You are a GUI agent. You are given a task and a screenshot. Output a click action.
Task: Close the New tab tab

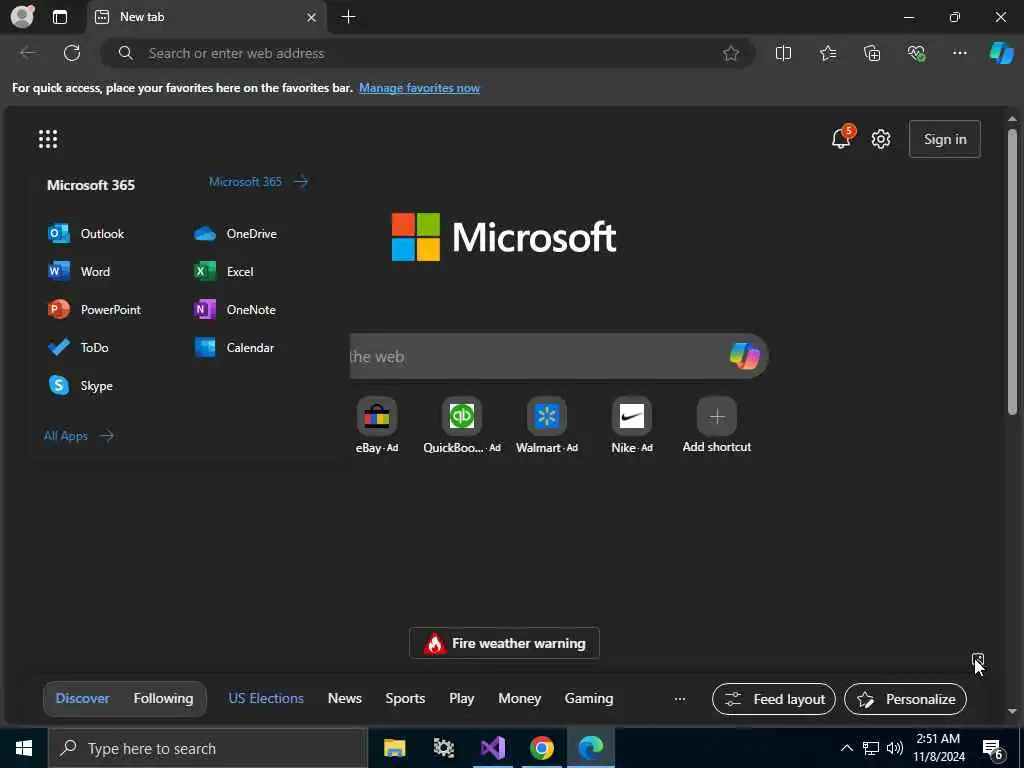pyautogui.click(x=312, y=17)
